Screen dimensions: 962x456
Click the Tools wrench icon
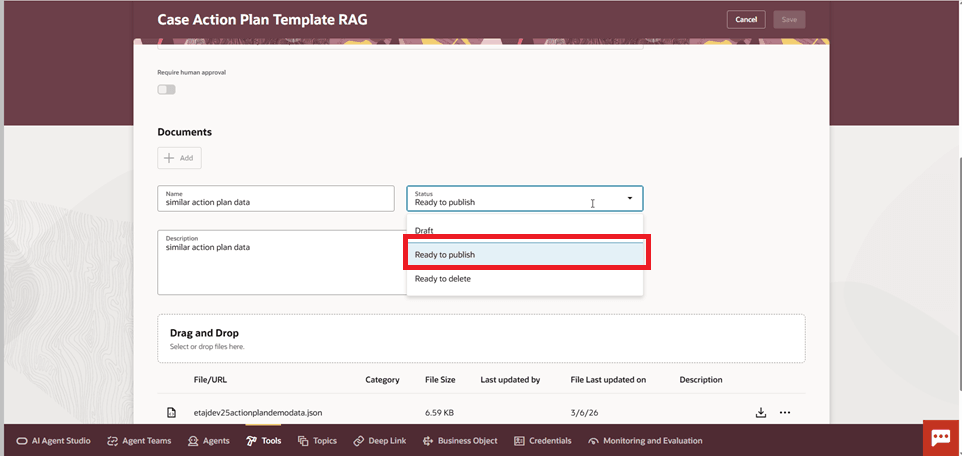click(252, 441)
